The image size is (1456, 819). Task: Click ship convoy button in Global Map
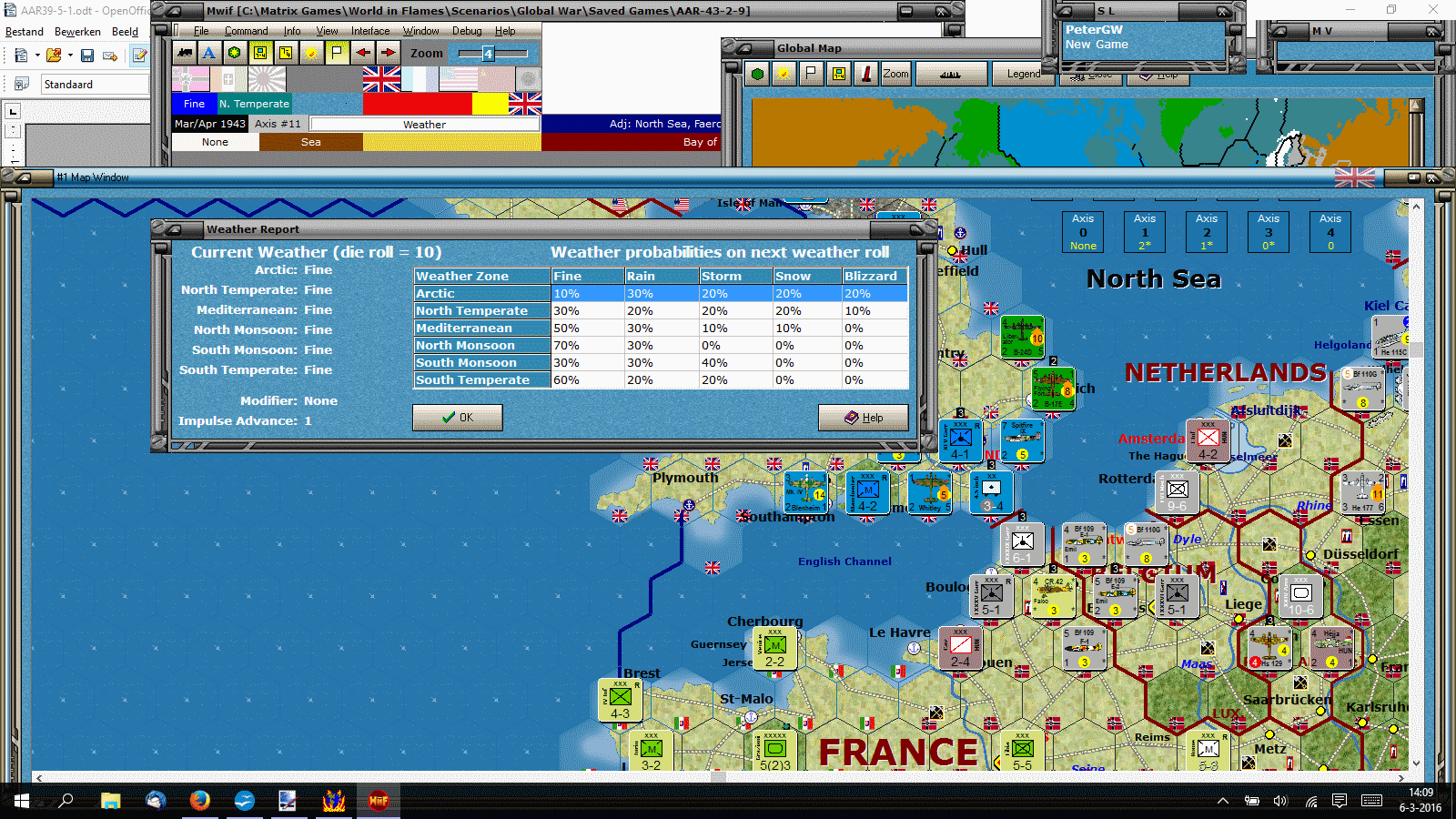[x=951, y=74]
